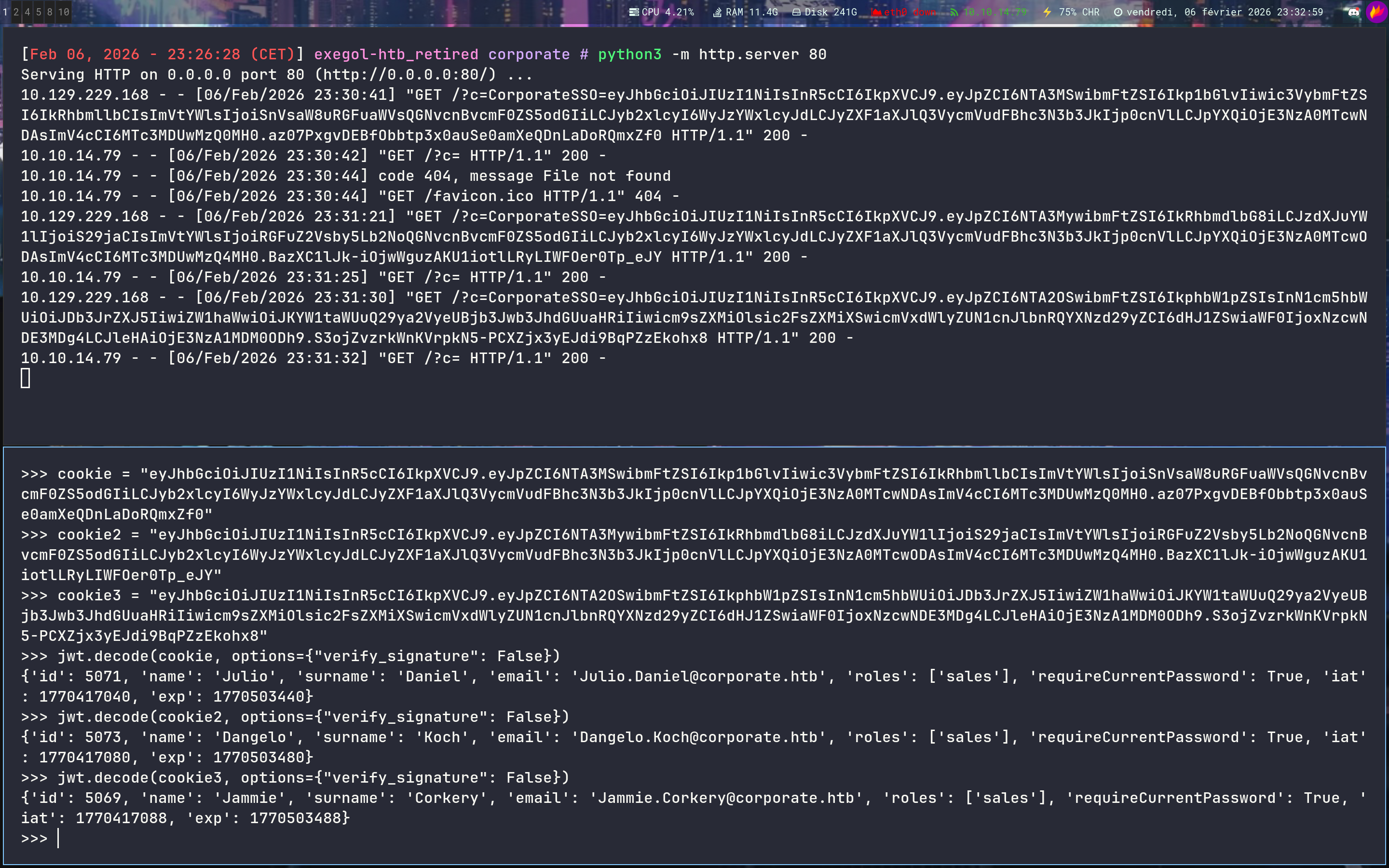Switch to workspace 8
Screen dimensions: 1389x868
point(50,12)
